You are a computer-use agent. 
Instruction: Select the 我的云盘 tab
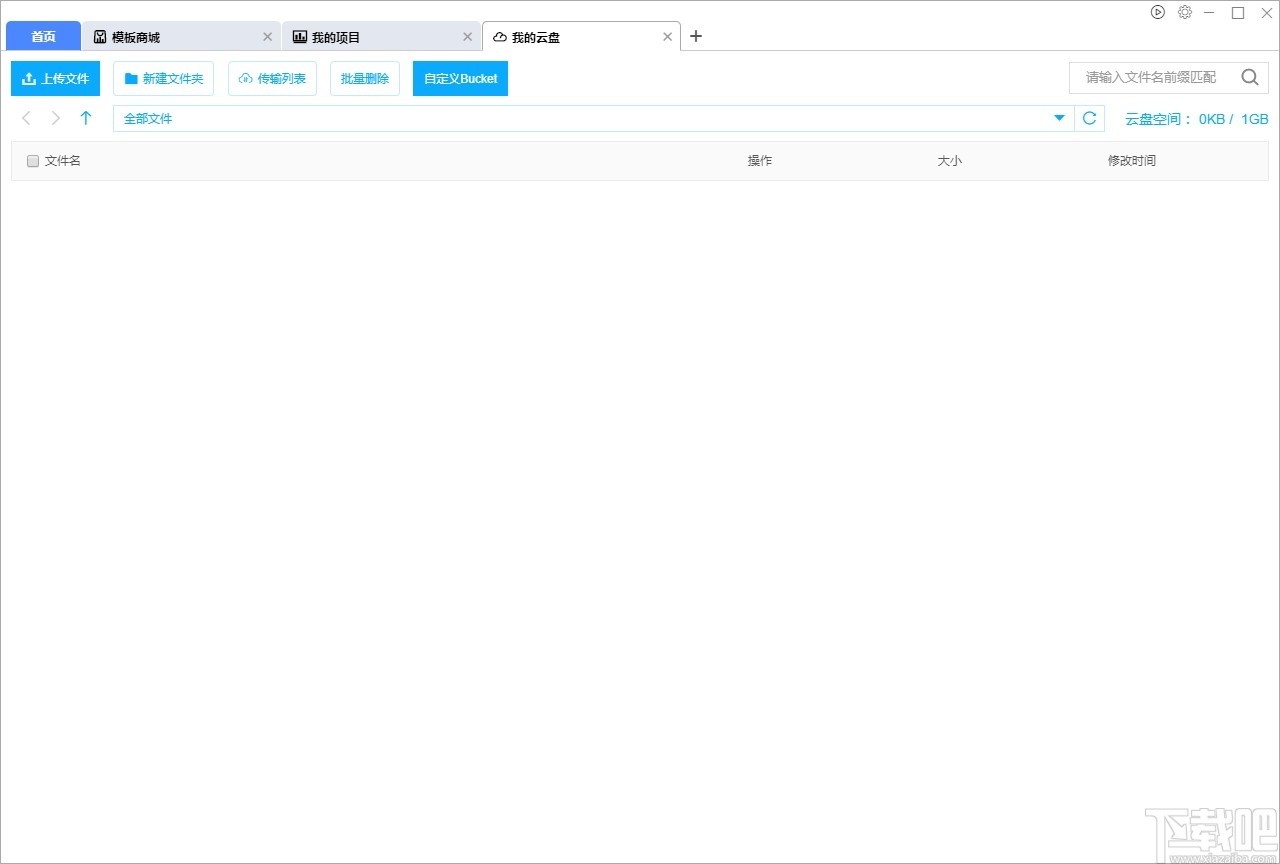point(581,37)
